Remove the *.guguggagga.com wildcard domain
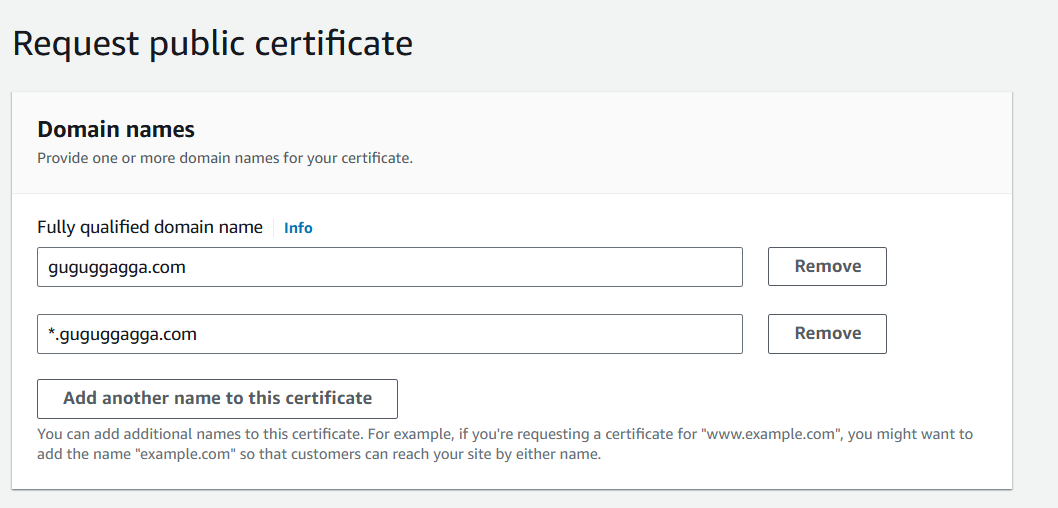 (827, 334)
